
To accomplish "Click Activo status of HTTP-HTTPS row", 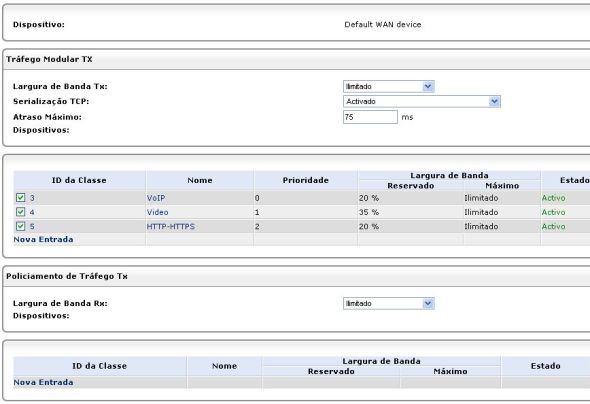I will pos(553,226).
